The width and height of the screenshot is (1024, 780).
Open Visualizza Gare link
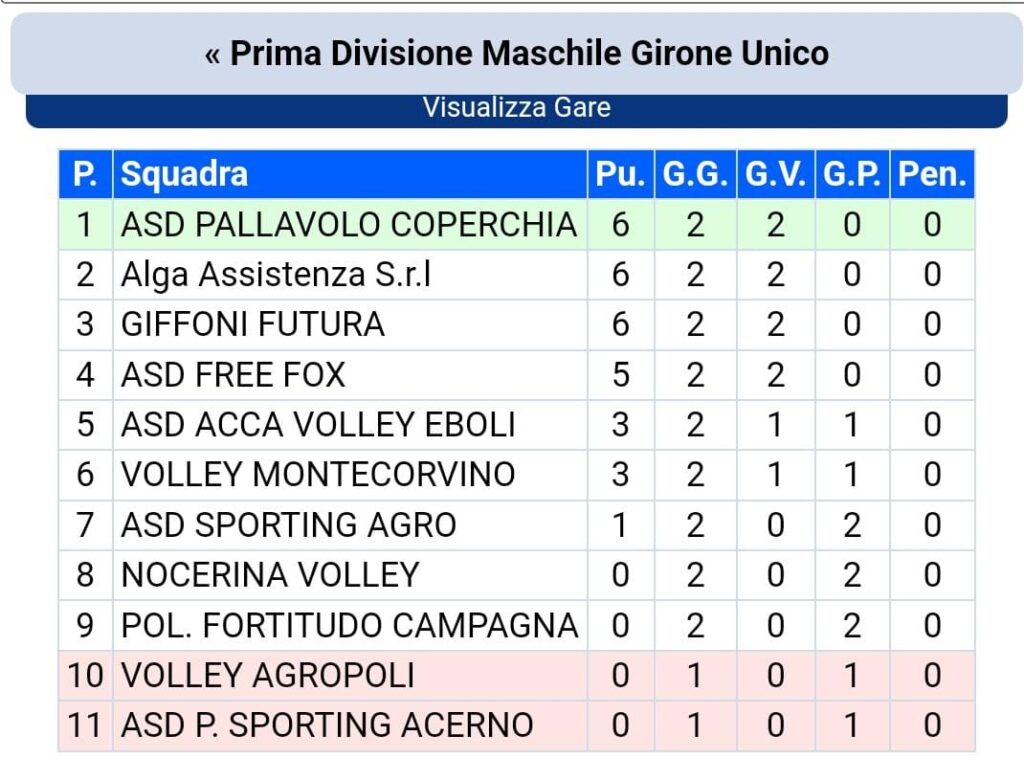tap(516, 108)
